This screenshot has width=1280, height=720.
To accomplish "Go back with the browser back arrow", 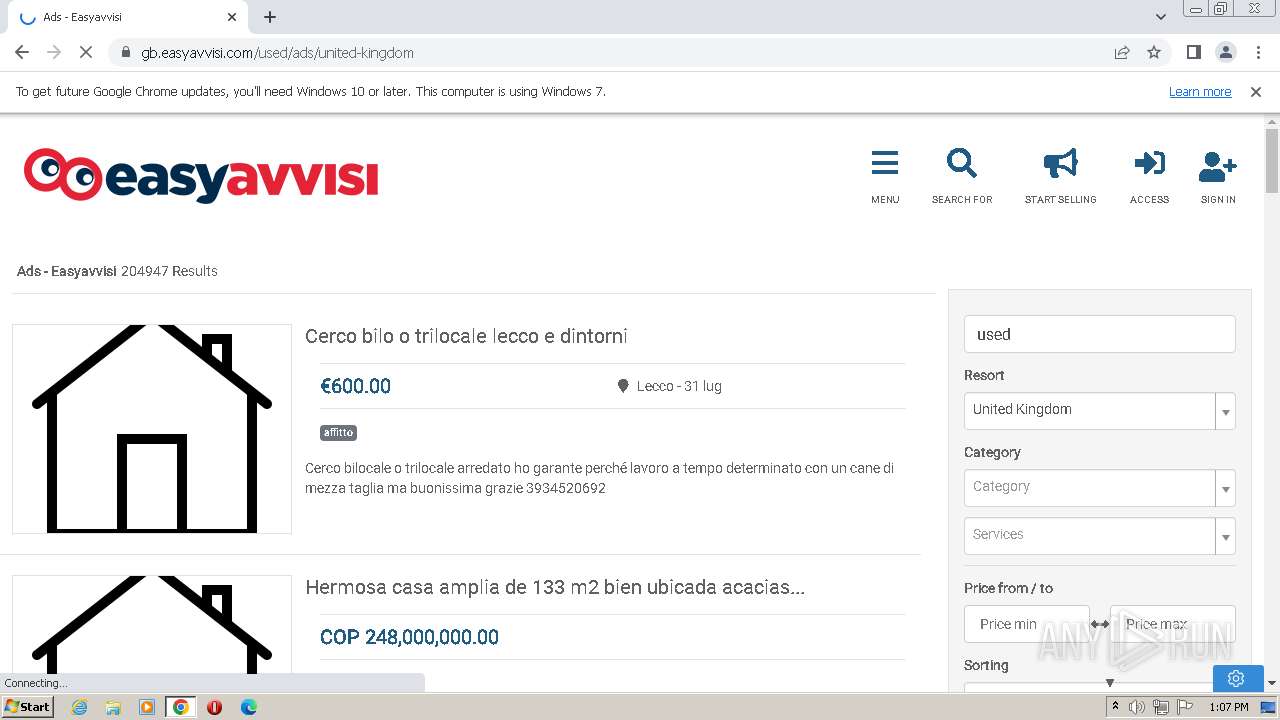I will click(x=22, y=53).
